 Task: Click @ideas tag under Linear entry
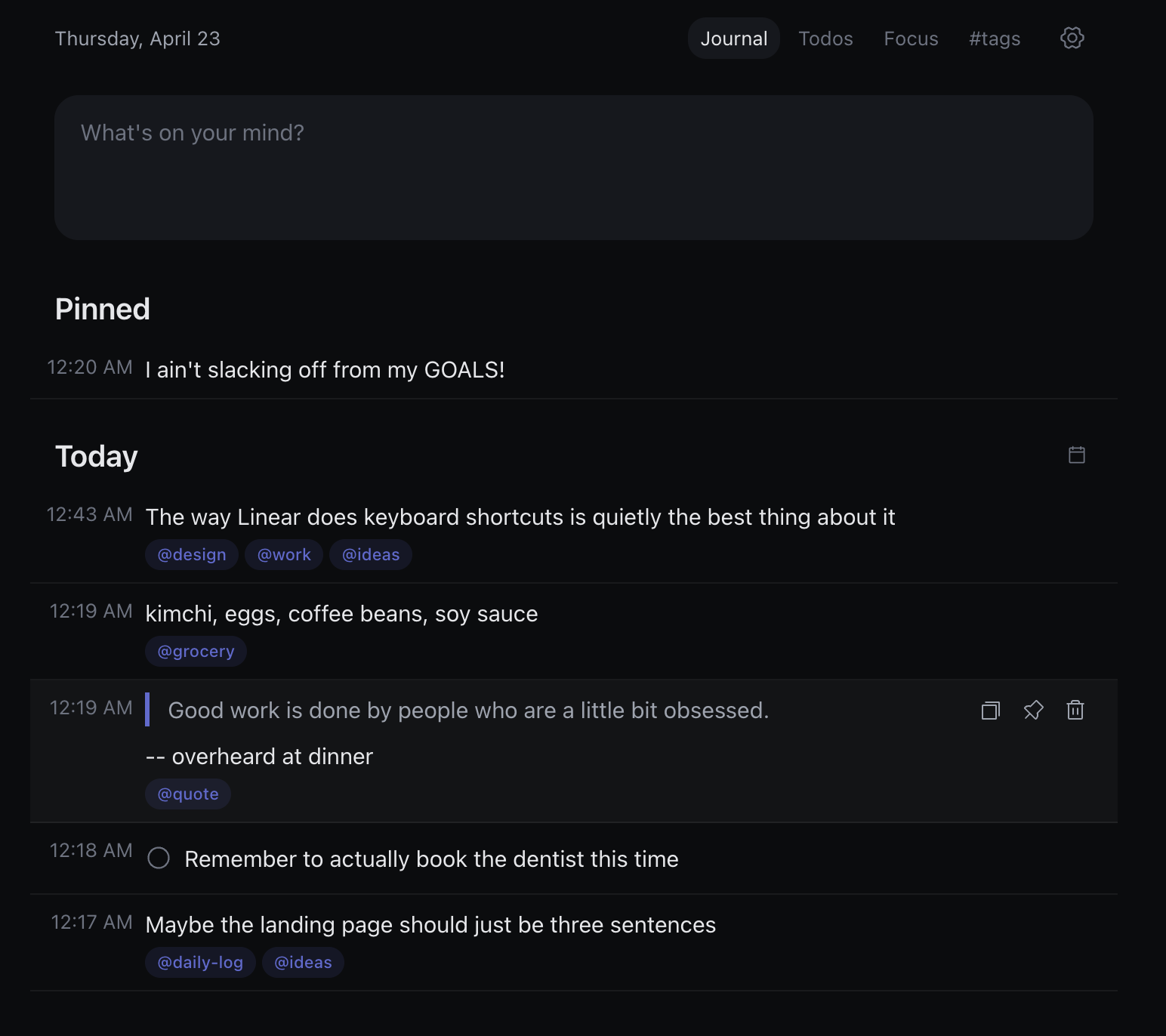click(371, 555)
